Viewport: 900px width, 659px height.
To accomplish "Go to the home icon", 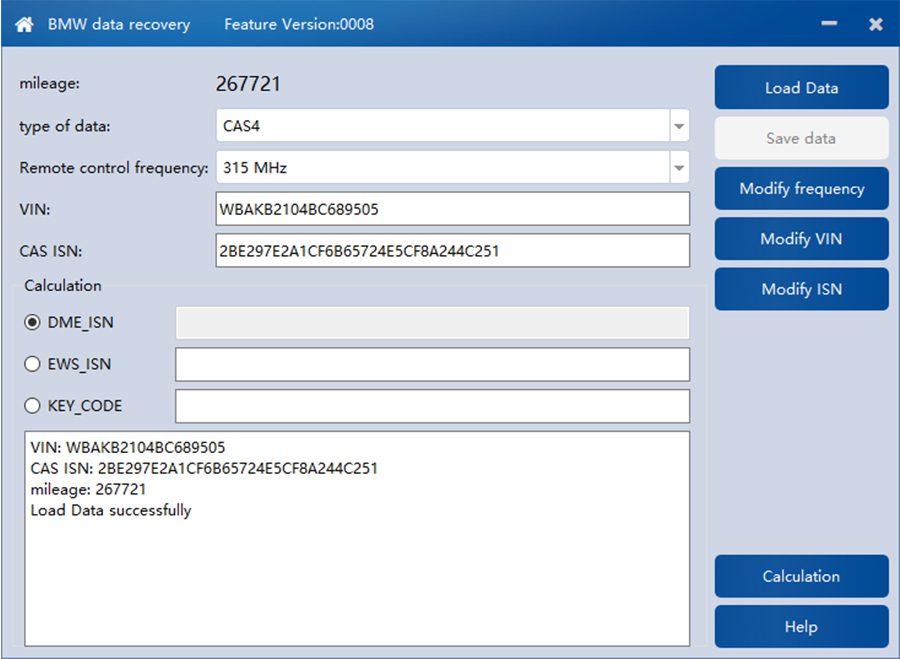I will (24, 24).
